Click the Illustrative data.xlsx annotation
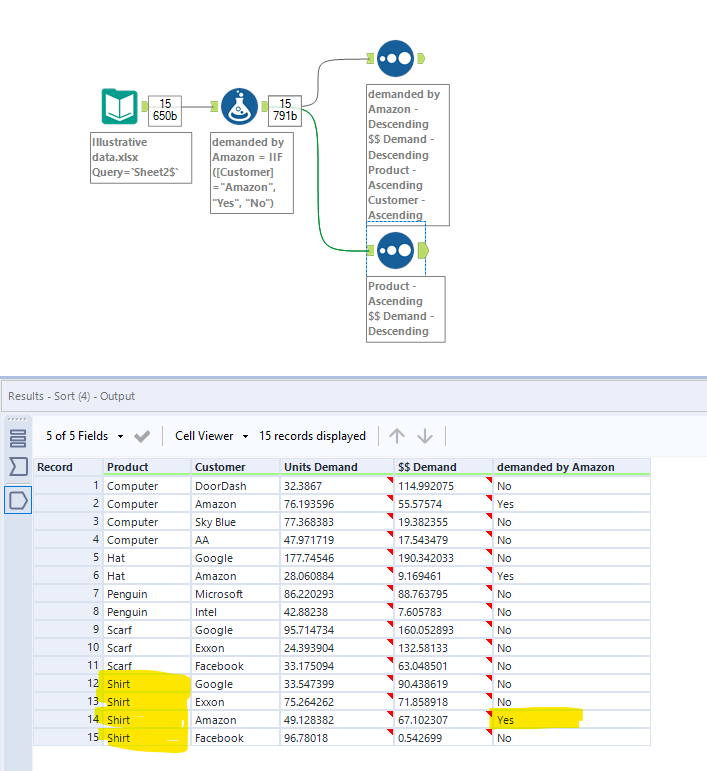The width and height of the screenshot is (707, 771). tap(141, 157)
